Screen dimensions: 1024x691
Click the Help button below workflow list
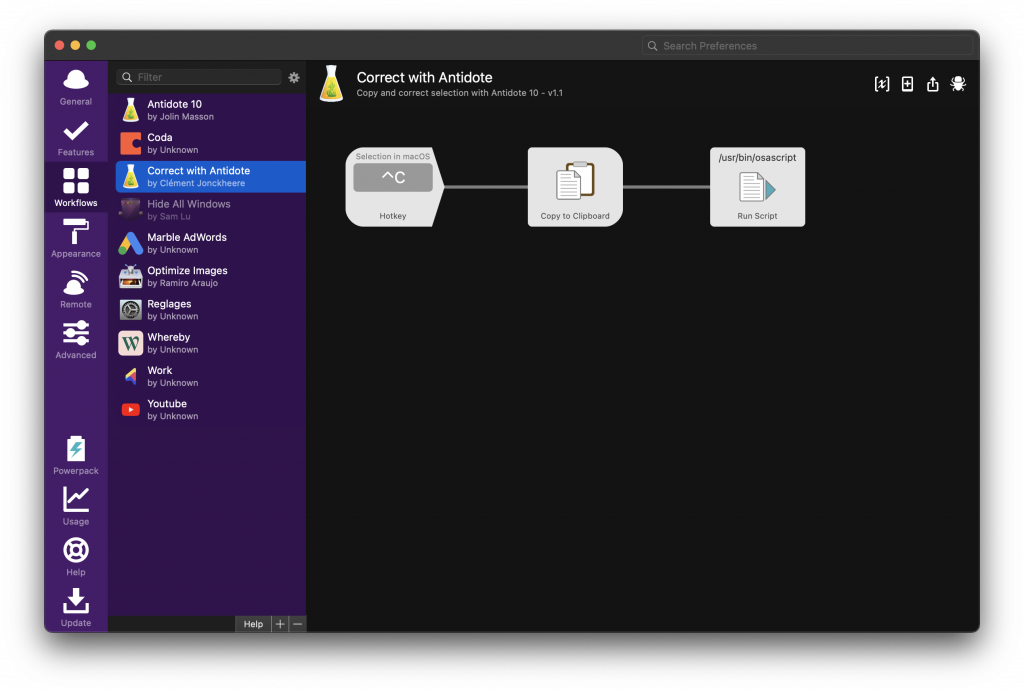click(253, 624)
